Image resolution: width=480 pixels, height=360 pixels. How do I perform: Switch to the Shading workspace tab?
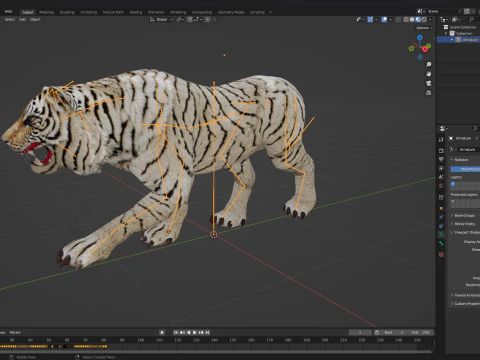tap(136, 12)
